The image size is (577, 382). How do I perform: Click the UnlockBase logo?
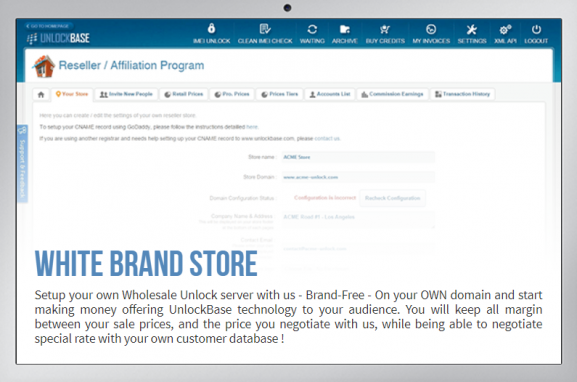[58, 38]
